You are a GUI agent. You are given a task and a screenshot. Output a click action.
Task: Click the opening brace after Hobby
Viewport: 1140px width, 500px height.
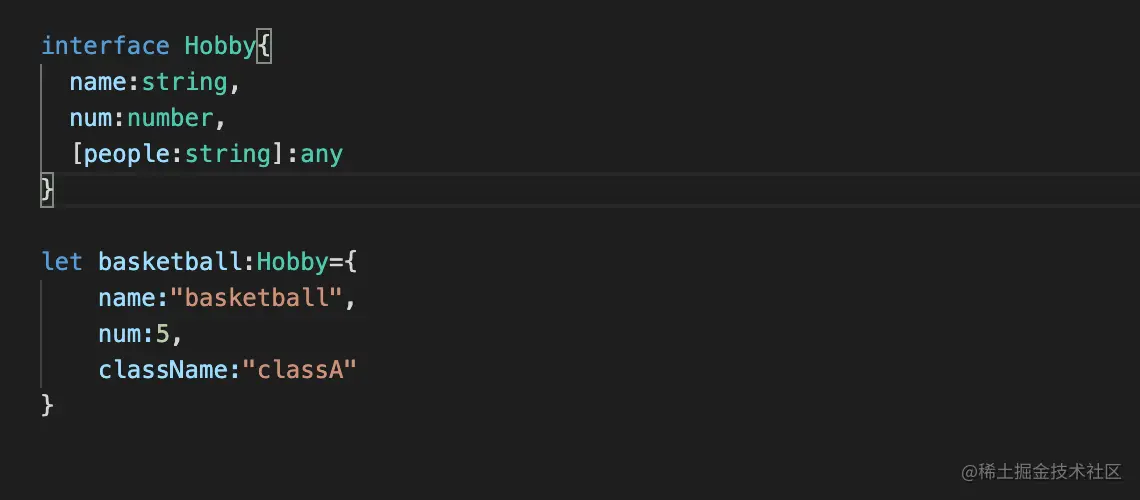point(264,46)
